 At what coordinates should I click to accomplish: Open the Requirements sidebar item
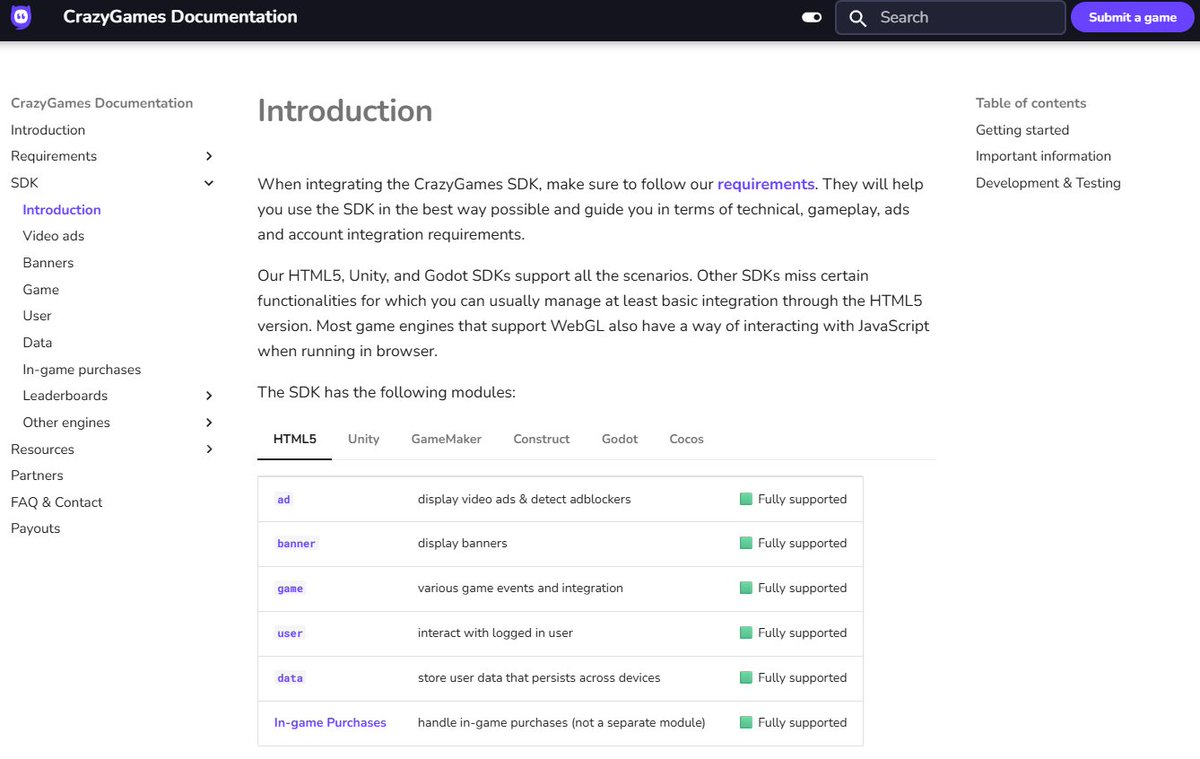tap(54, 156)
